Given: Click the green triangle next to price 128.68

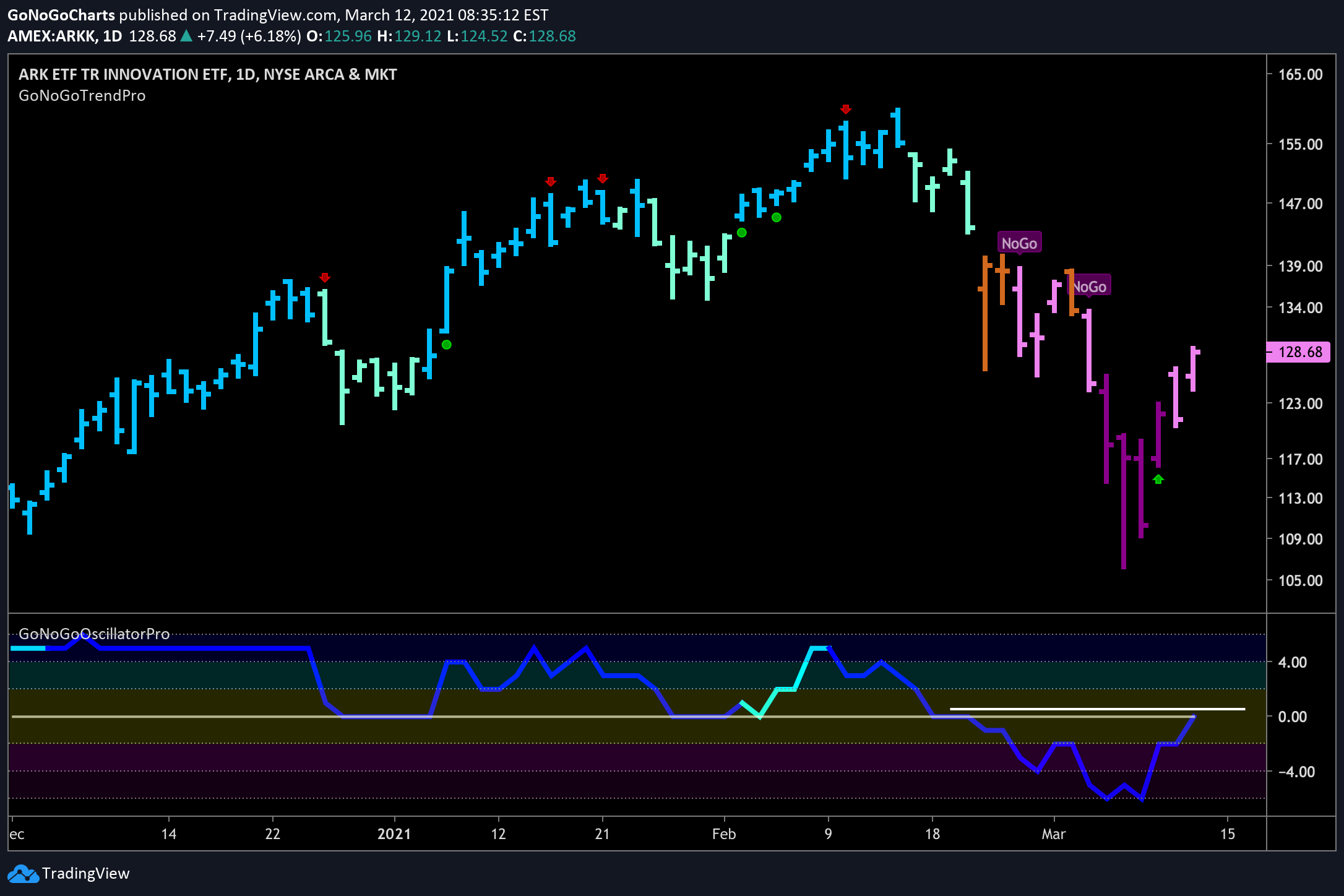Looking at the screenshot, I should click(x=186, y=37).
